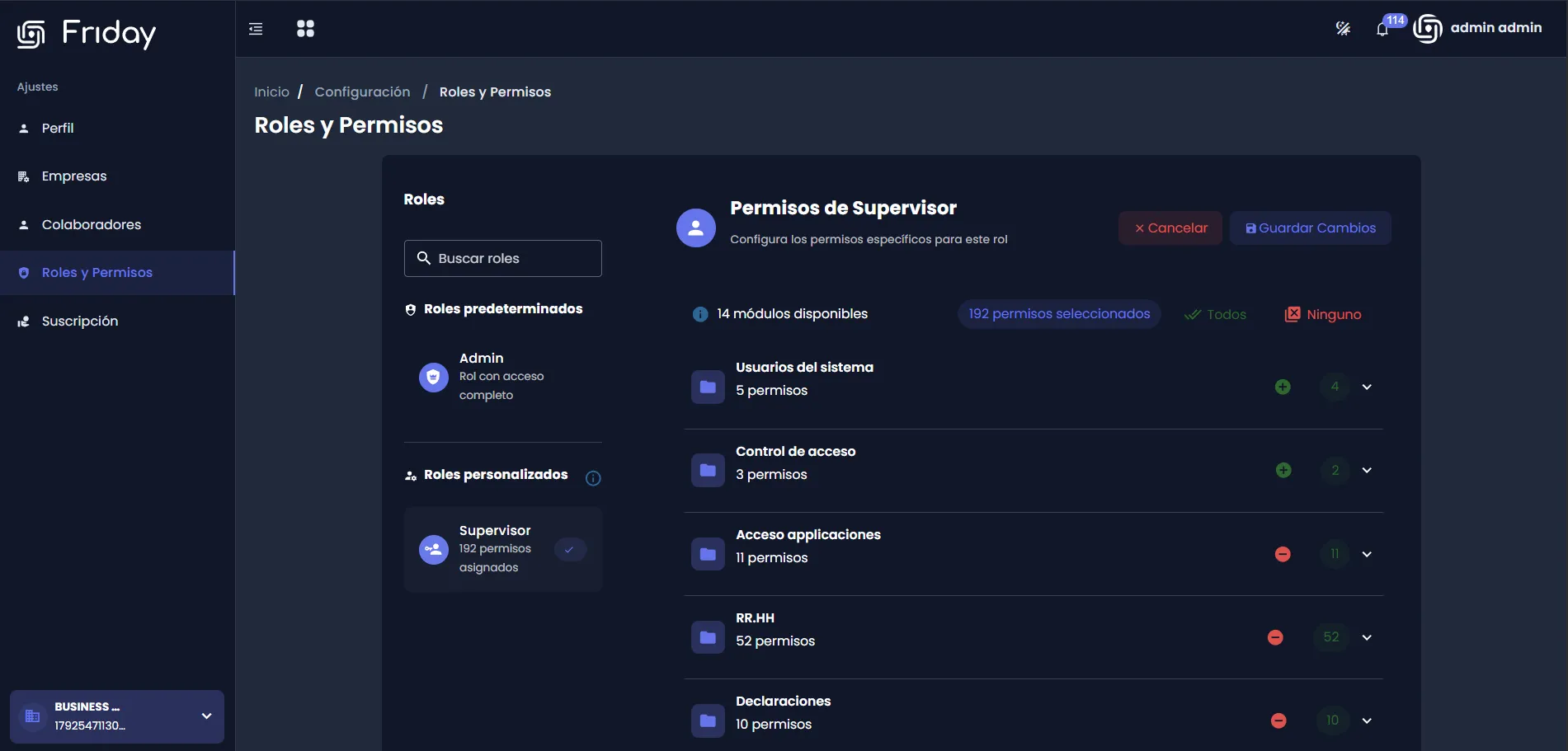Image resolution: width=1568 pixels, height=751 pixels.
Task: Click the Control de acceso title
Action: point(795,452)
